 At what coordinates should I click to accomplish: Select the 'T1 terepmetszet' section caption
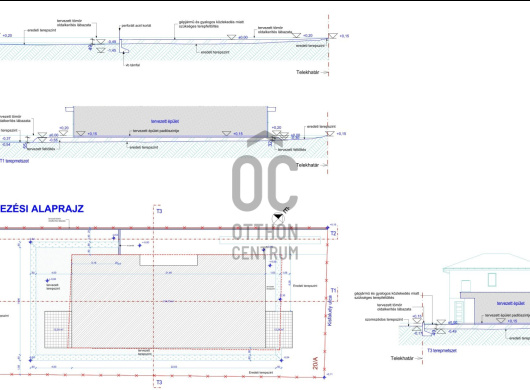15,161
